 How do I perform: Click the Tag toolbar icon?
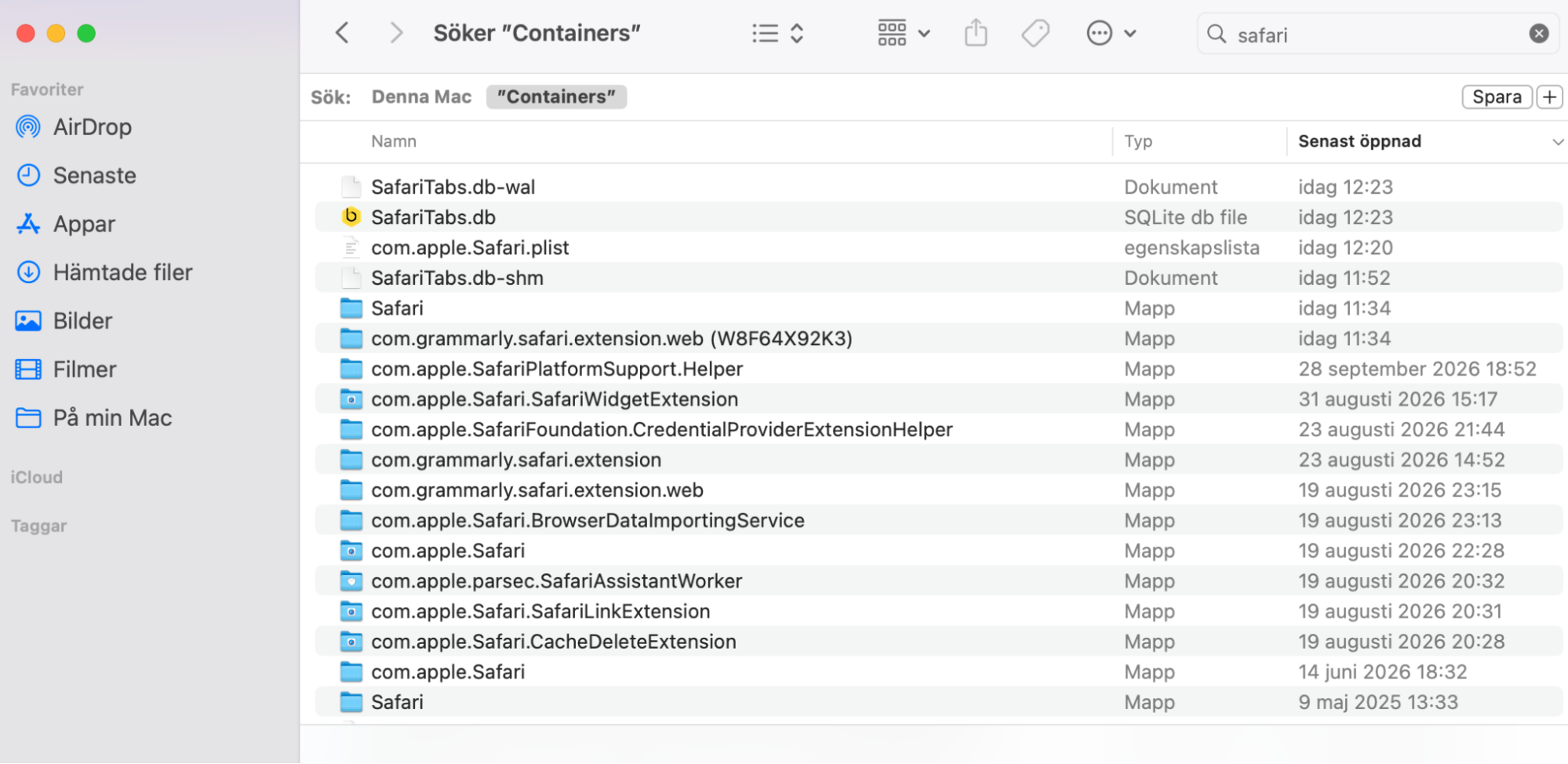1035,33
